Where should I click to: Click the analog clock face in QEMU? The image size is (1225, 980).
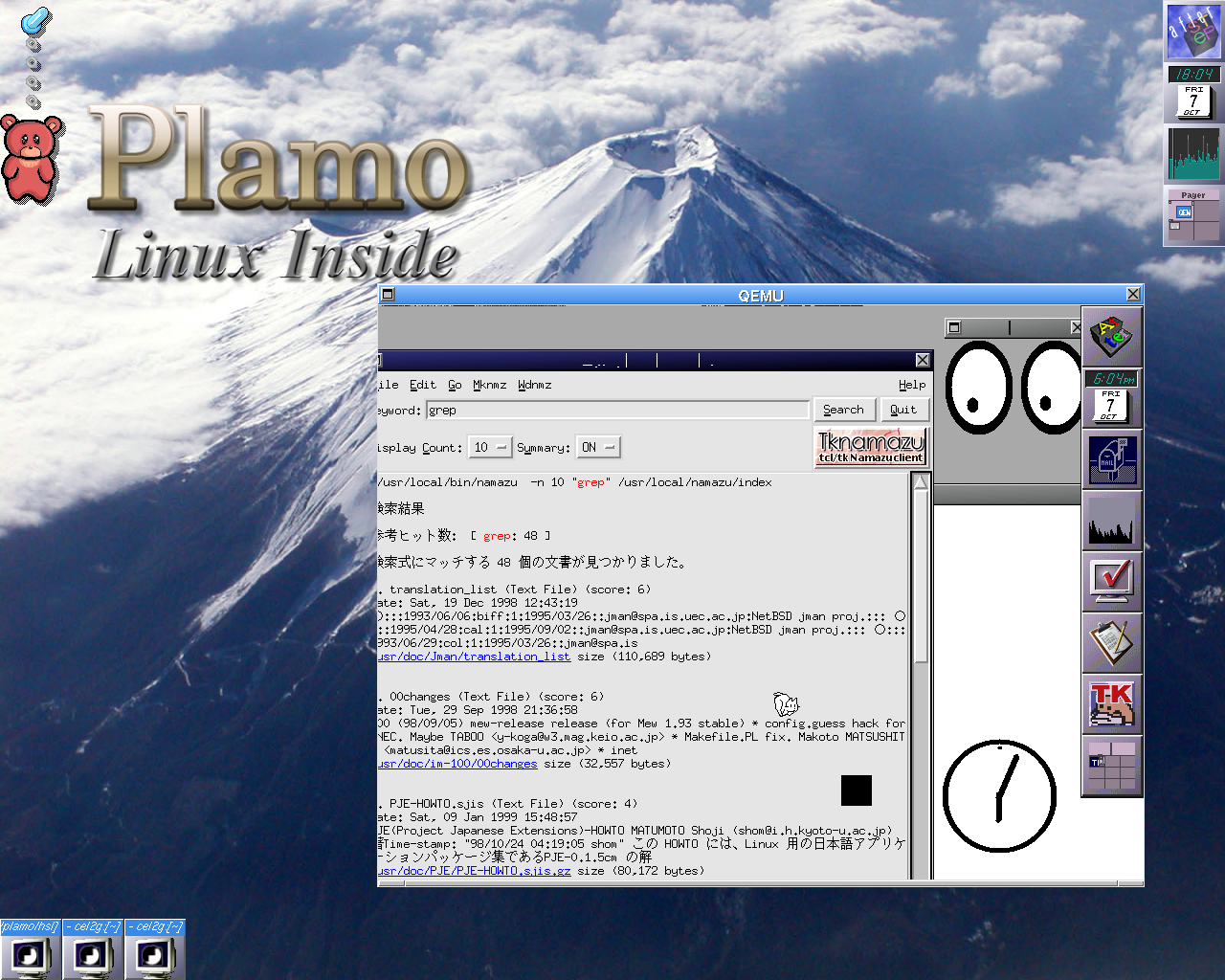click(x=999, y=795)
